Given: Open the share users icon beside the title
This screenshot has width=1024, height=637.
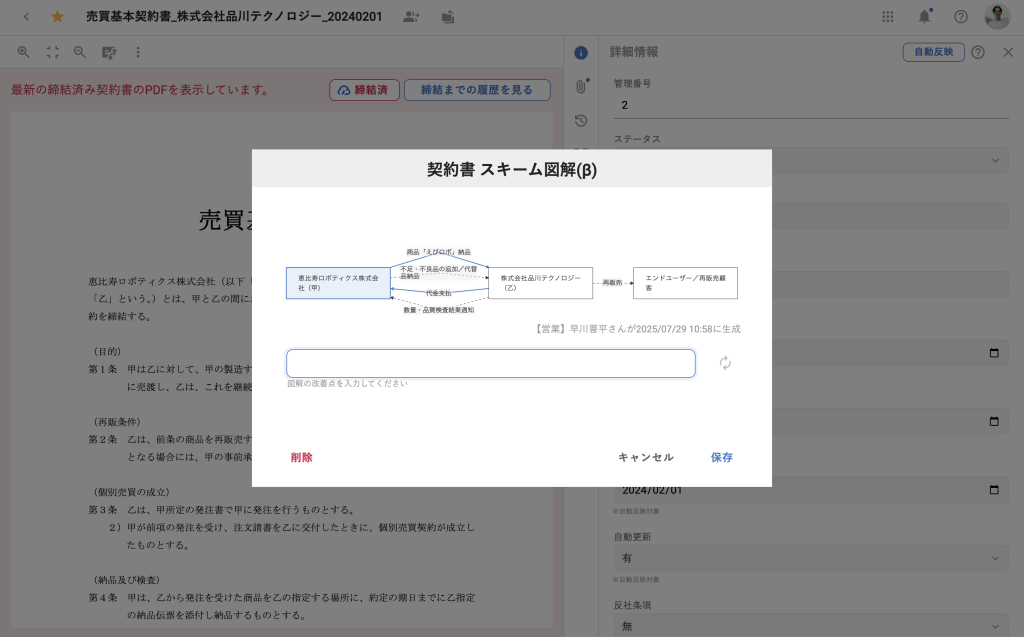Looking at the screenshot, I should coord(411,17).
